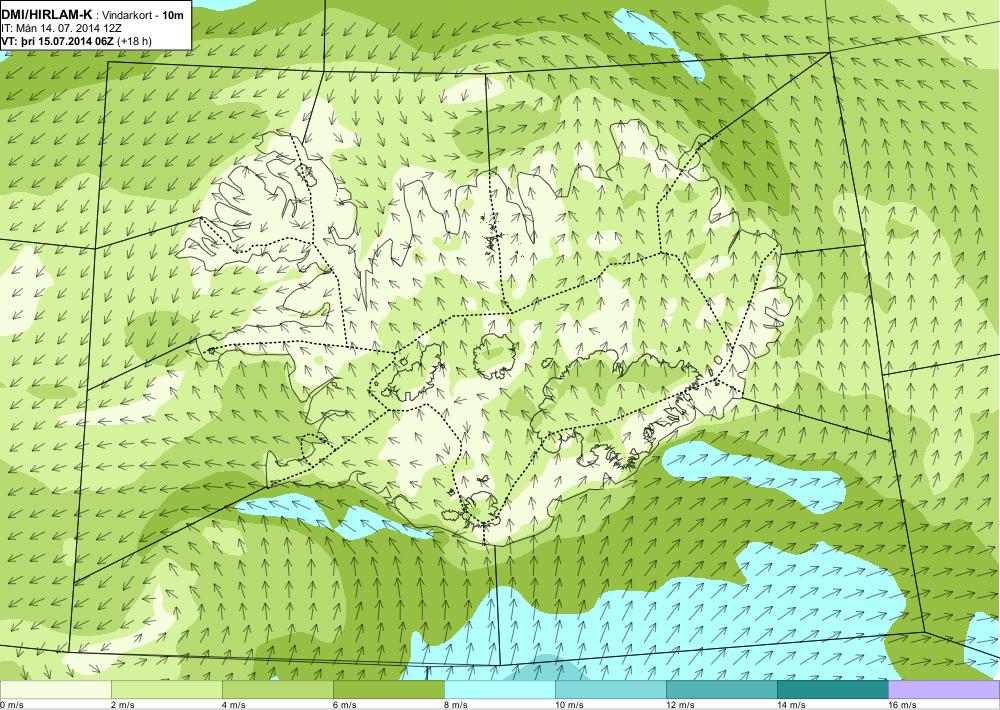The height and width of the screenshot is (710, 1000).
Task: Click the '4 m/s' legend label
Action: click(233, 705)
